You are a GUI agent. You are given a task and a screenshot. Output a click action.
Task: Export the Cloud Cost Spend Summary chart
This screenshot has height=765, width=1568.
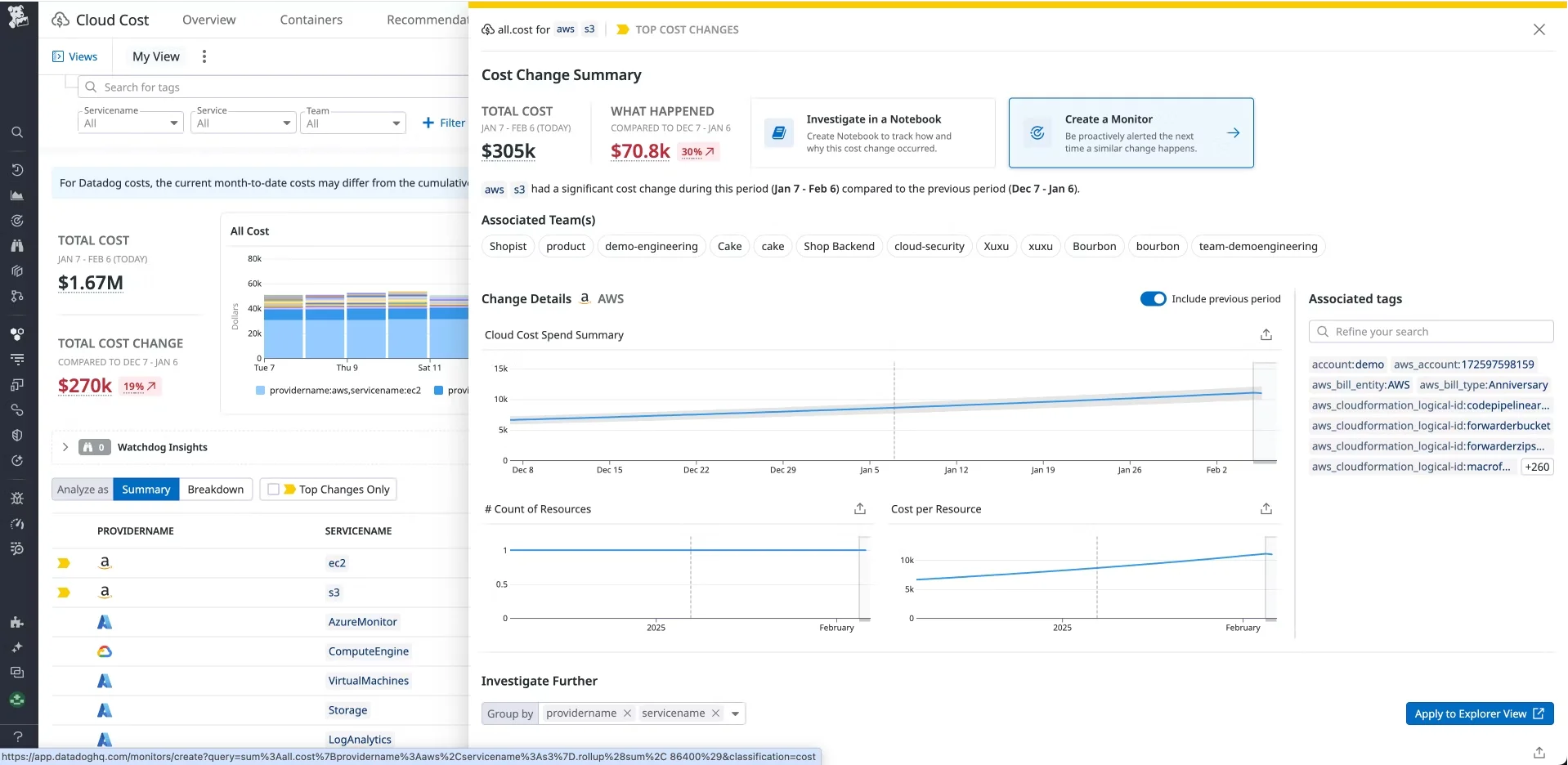pyautogui.click(x=1266, y=334)
